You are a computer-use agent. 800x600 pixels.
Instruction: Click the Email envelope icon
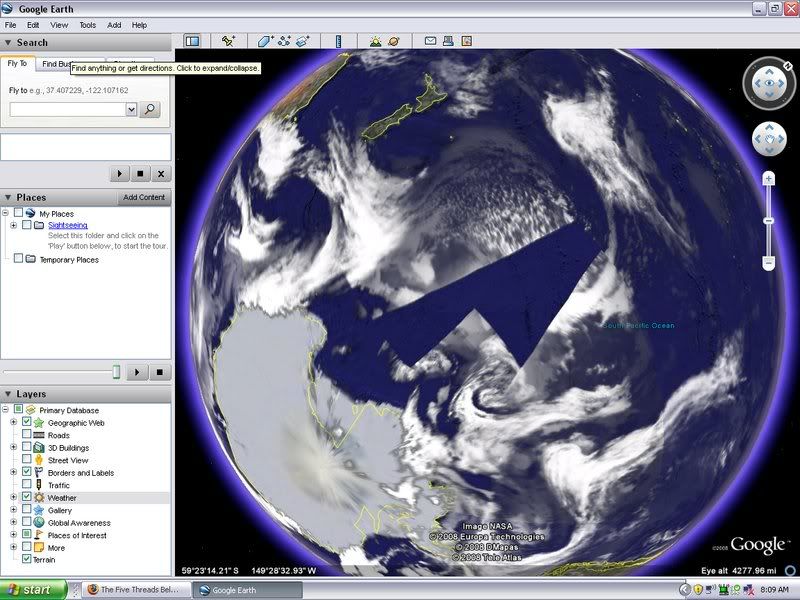(x=431, y=41)
